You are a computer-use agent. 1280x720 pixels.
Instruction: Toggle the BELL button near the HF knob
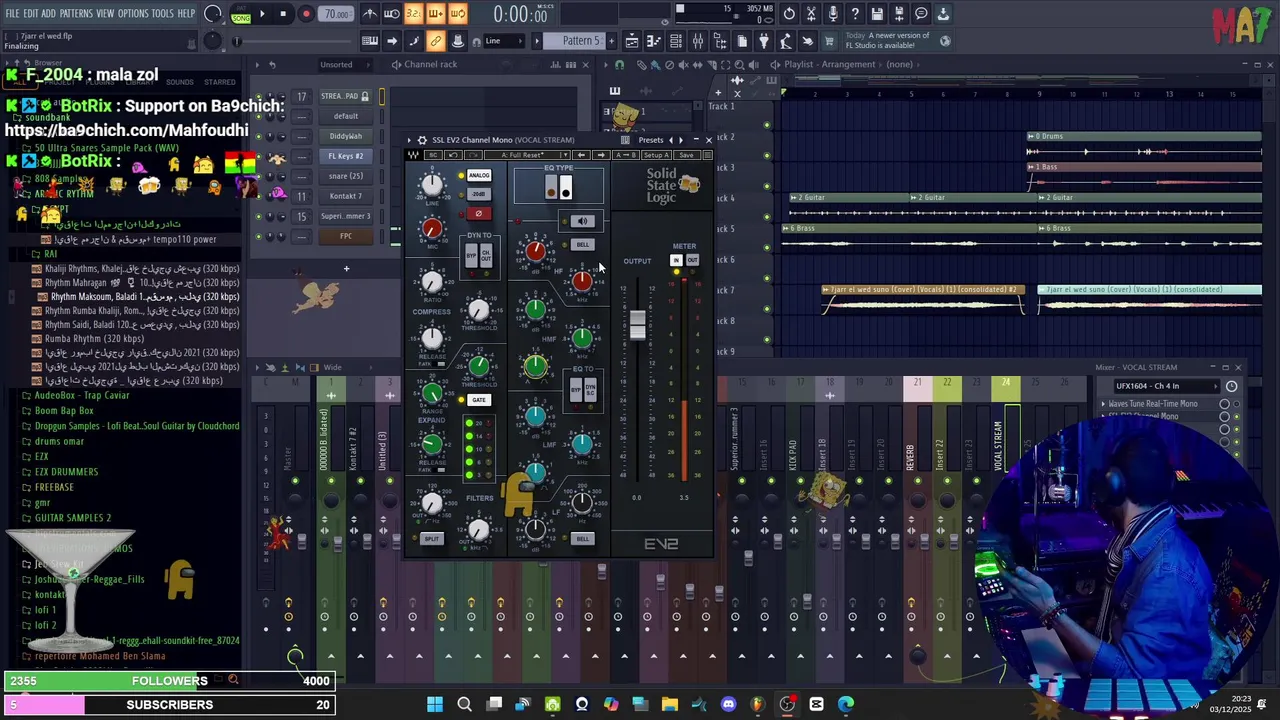[583, 245]
